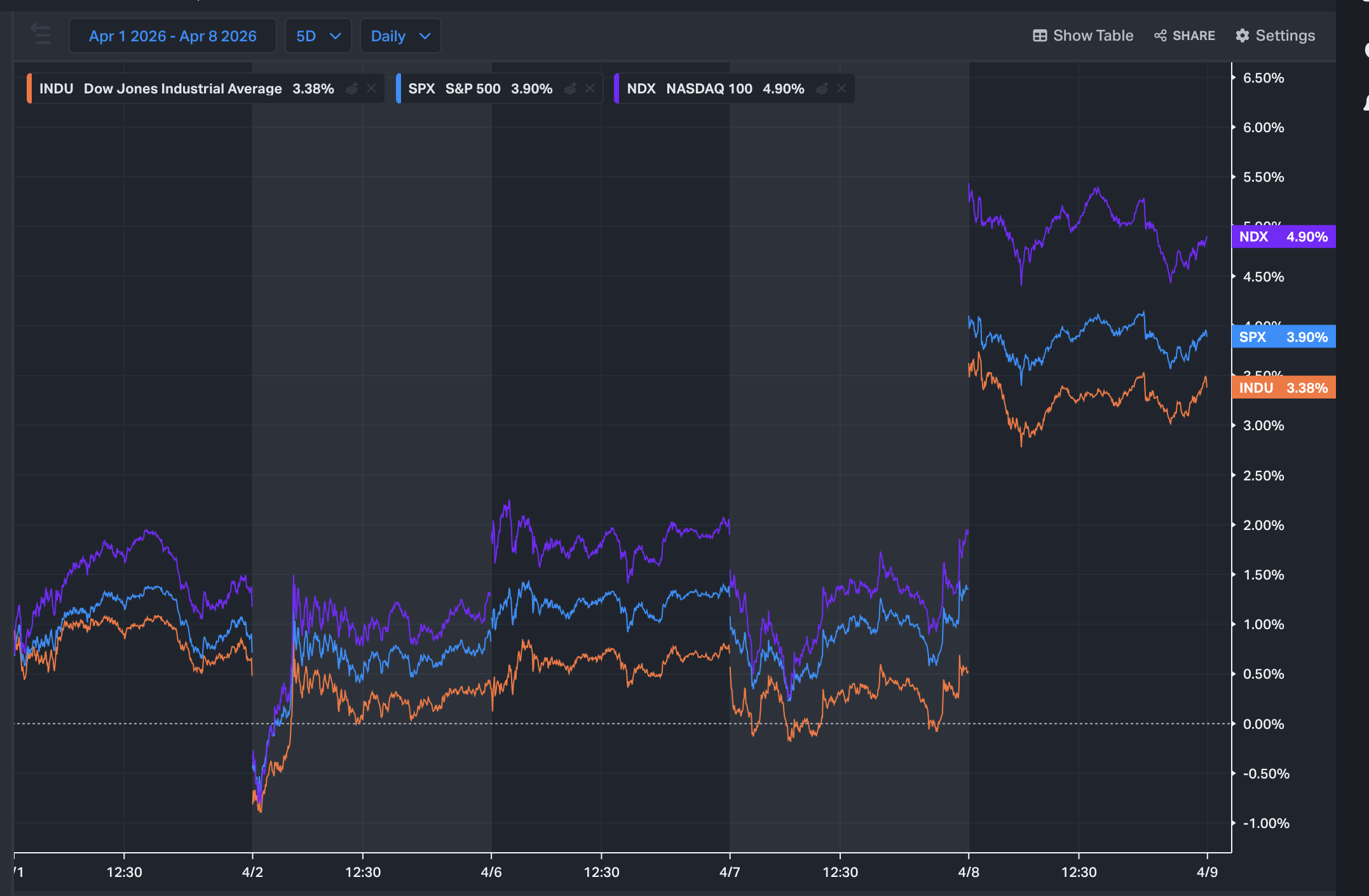Image resolution: width=1369 pixels, height=896 pixels.
Task: Open the 5D range dropdown
Action: point(318,36)
